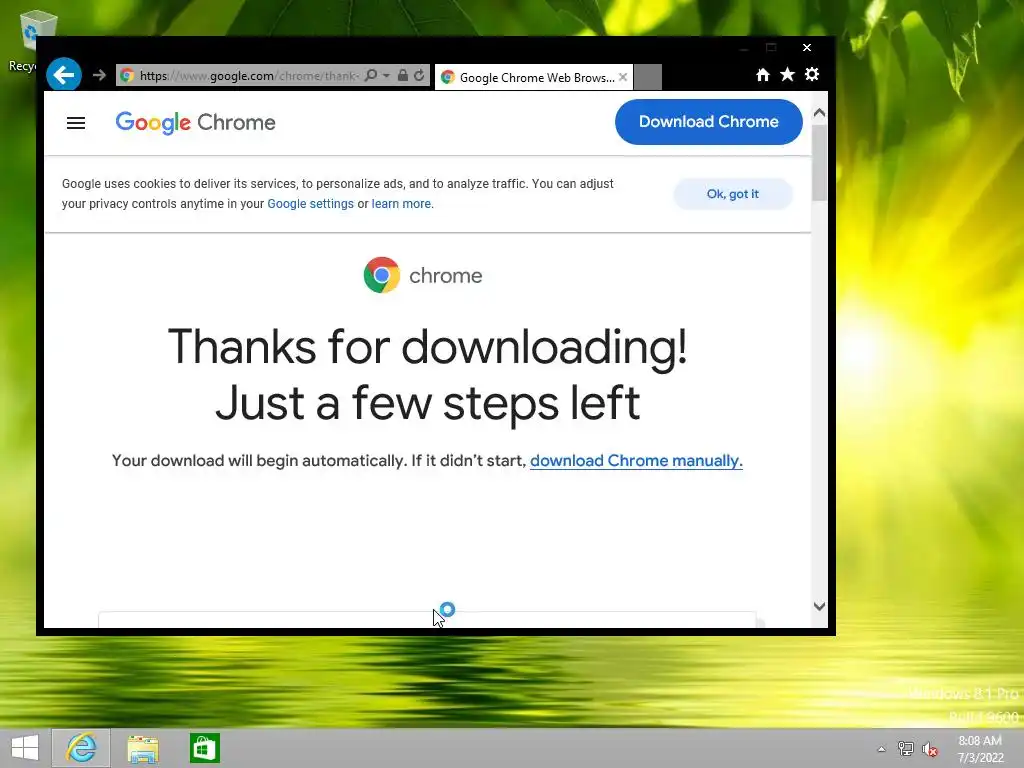Open the address bar autocomplete dropdown arrow
The width and height of the screenshot is (1024, 768).
[x=386, y=76]
